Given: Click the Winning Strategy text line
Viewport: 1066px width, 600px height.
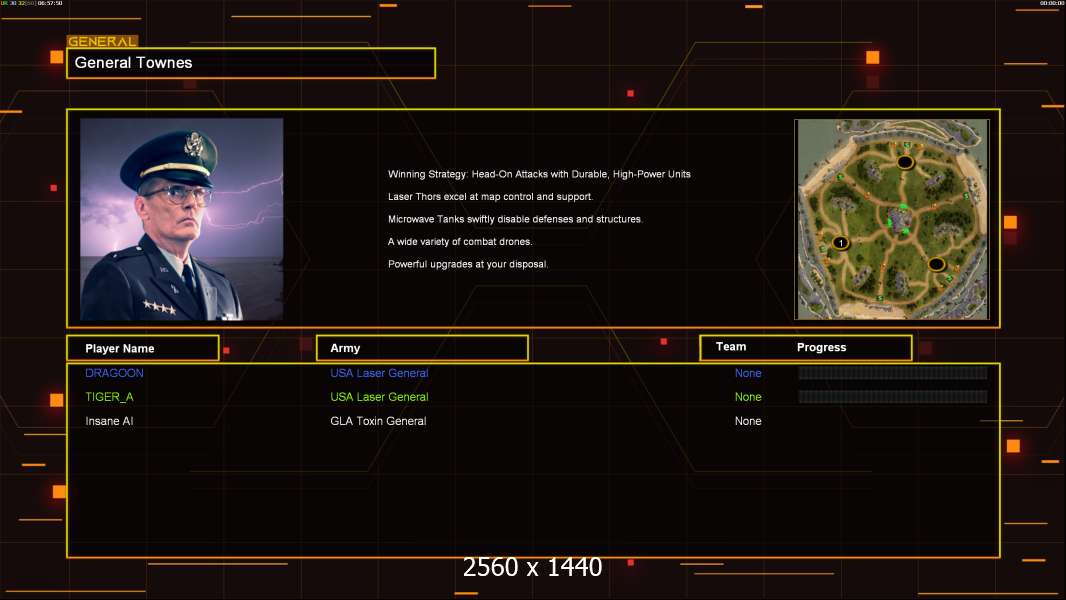Looking at the screenshot, I should point(539,174).
